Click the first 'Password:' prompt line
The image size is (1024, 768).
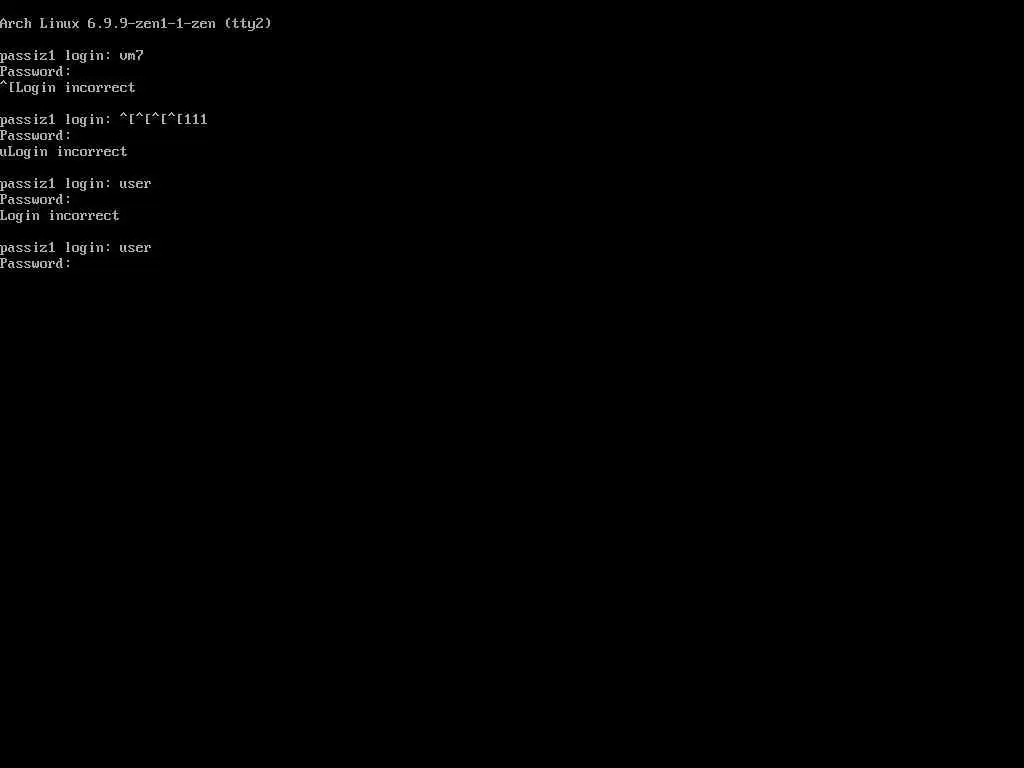(x=36, y=71)
